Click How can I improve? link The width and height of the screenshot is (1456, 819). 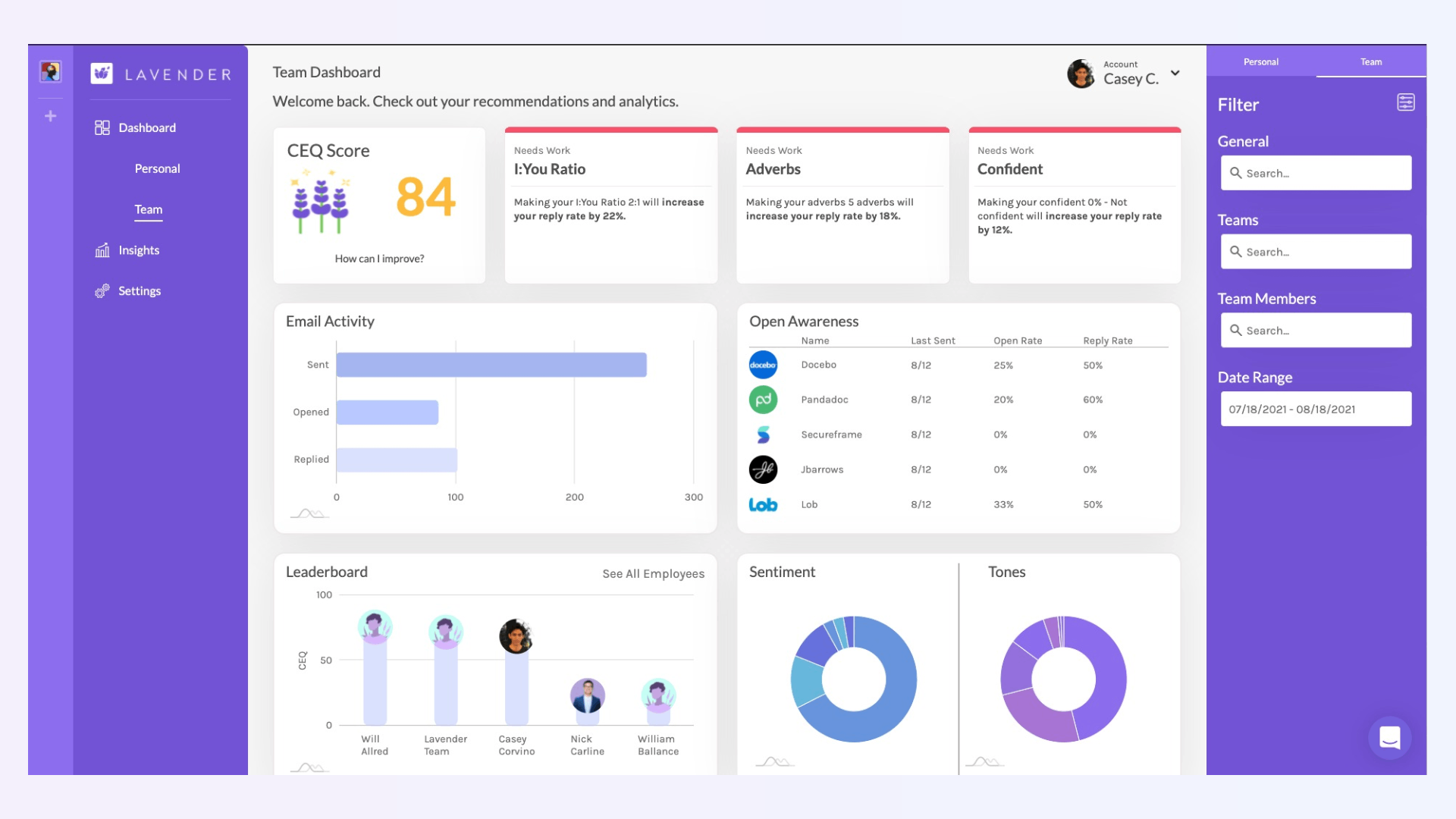click(379, 259)
